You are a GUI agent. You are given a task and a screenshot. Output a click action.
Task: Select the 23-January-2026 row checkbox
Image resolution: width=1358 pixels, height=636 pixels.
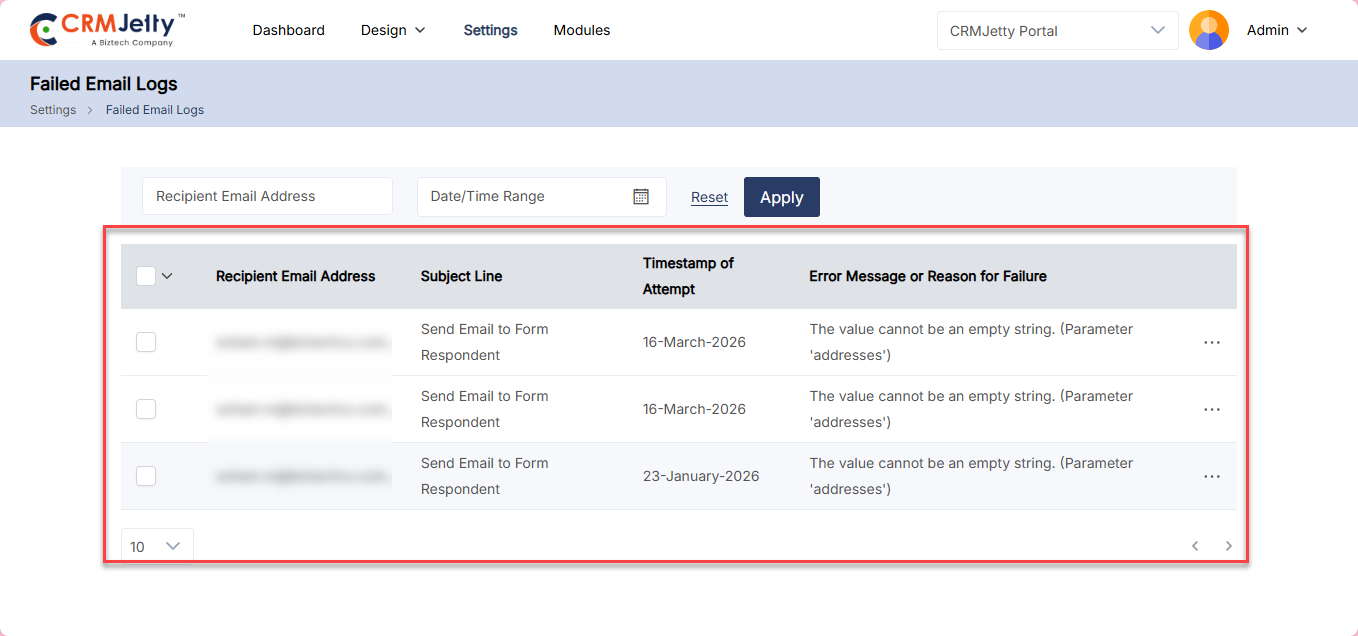coord(146,476)
